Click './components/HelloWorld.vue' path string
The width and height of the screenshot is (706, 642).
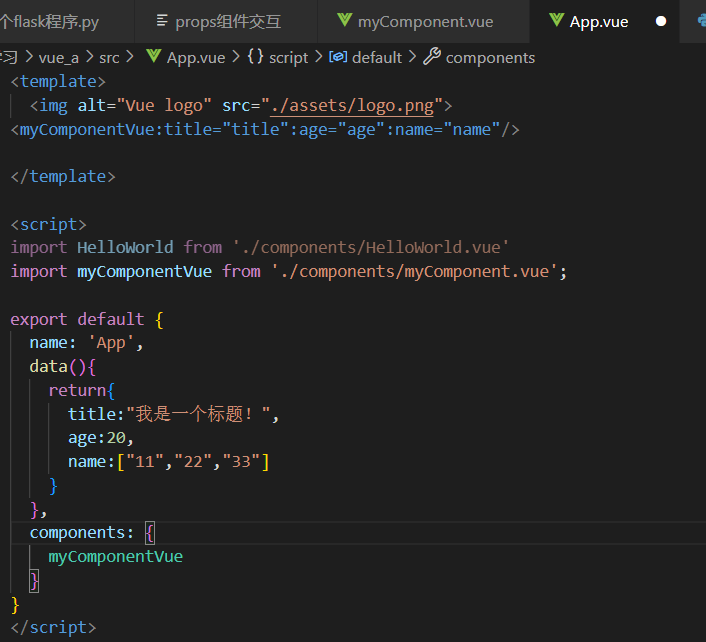pos(371,248)
